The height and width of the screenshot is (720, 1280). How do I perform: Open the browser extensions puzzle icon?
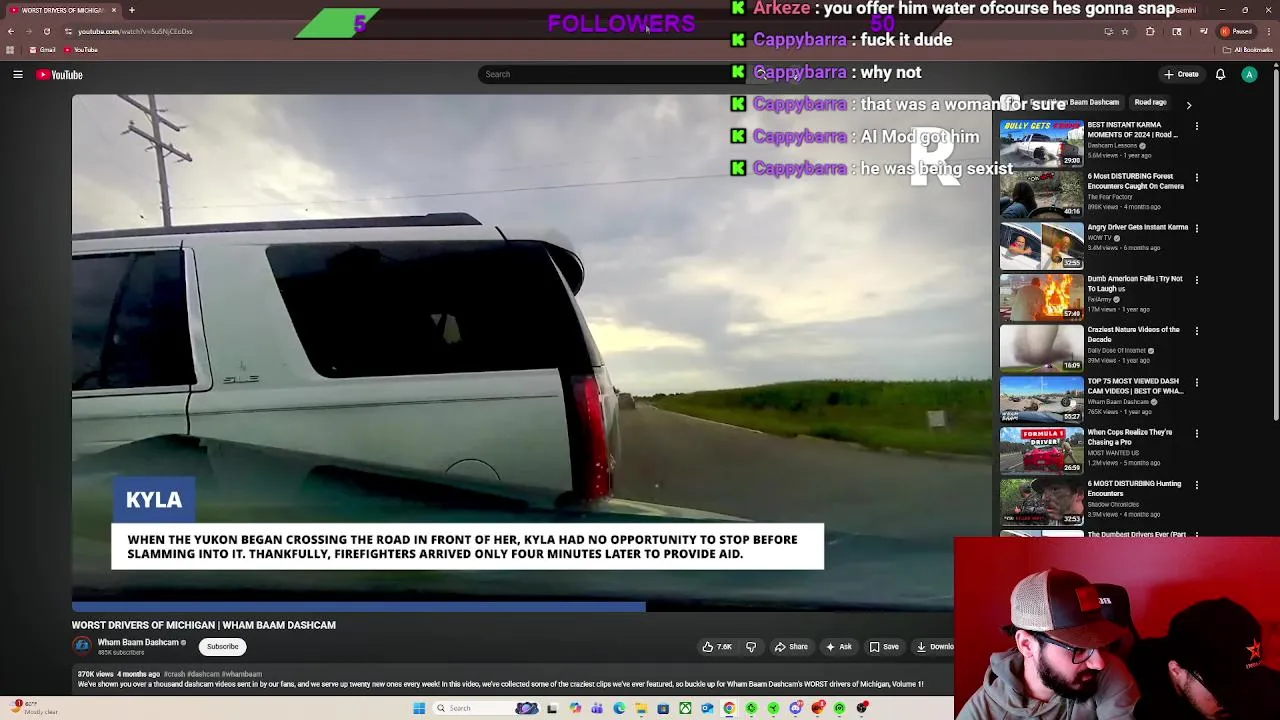(1150, 31)
